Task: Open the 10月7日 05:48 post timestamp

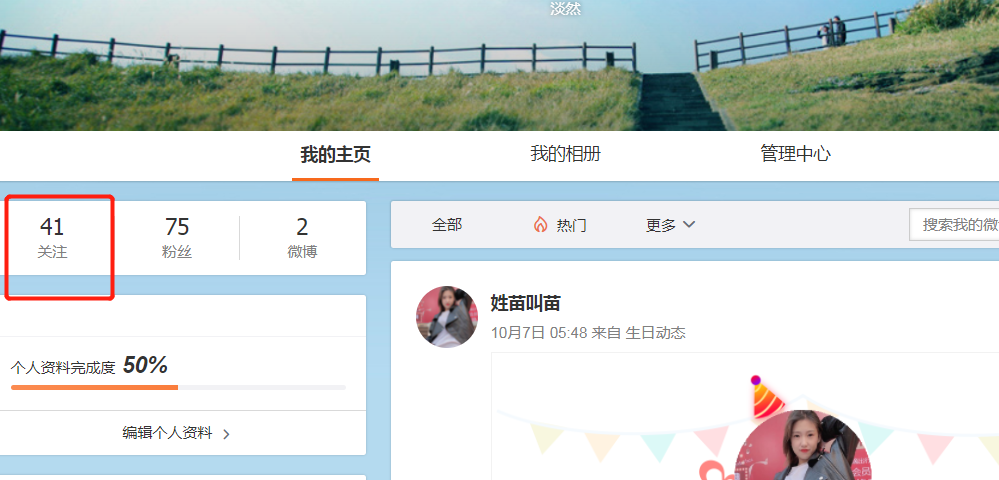Action: click(539, 333)
